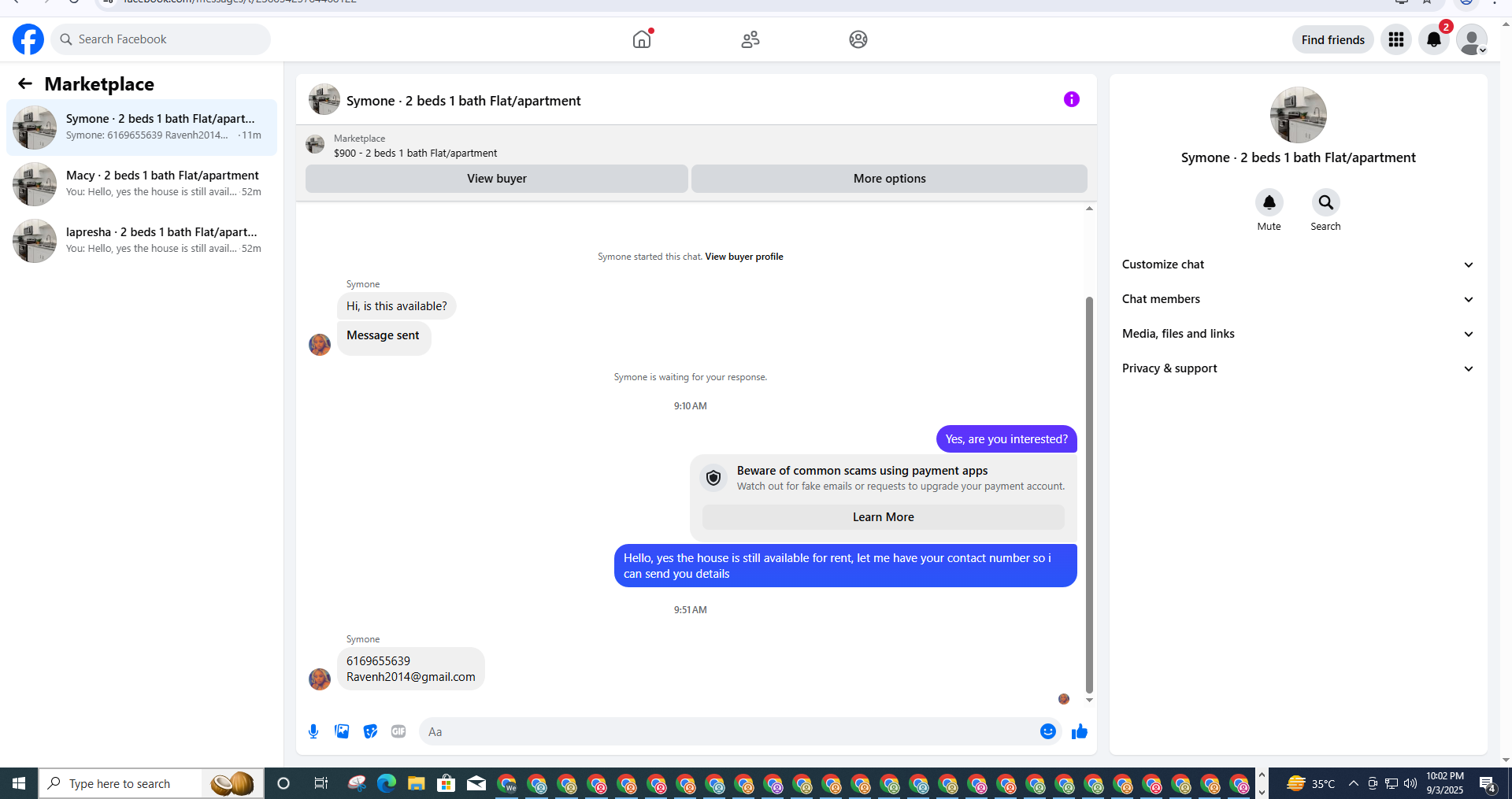The width and height of the screenshot is (1512, 799).
Task: Open the Friends icon in top navigation
Action: (750, 39)
